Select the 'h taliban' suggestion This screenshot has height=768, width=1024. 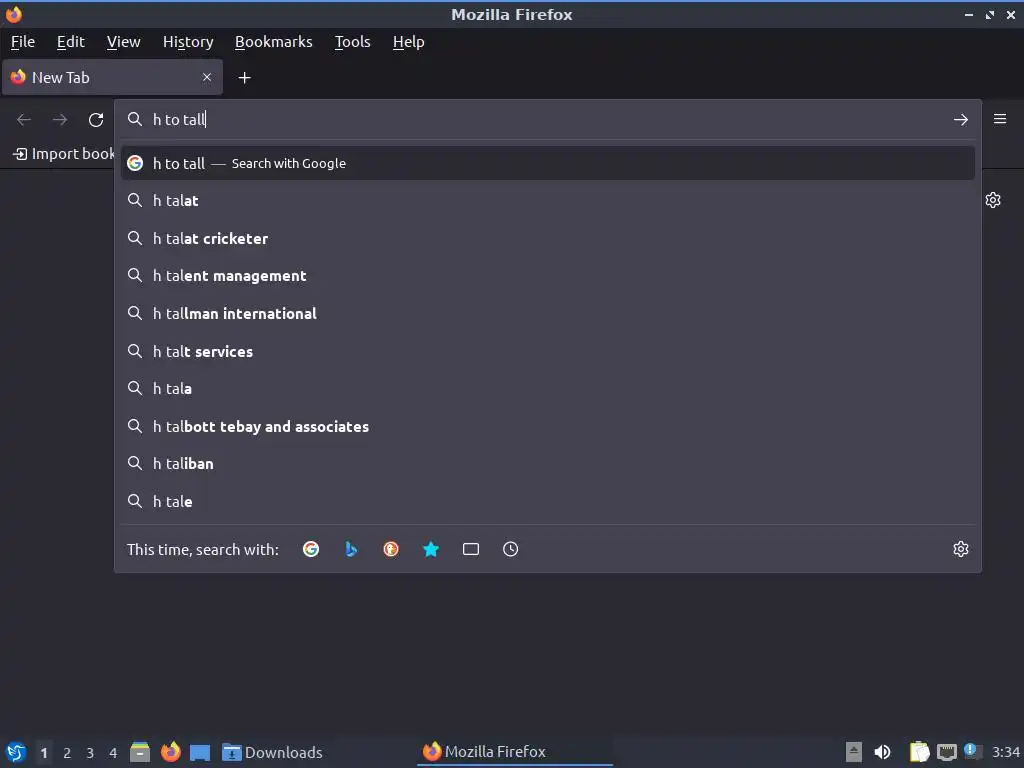(548, 464)
